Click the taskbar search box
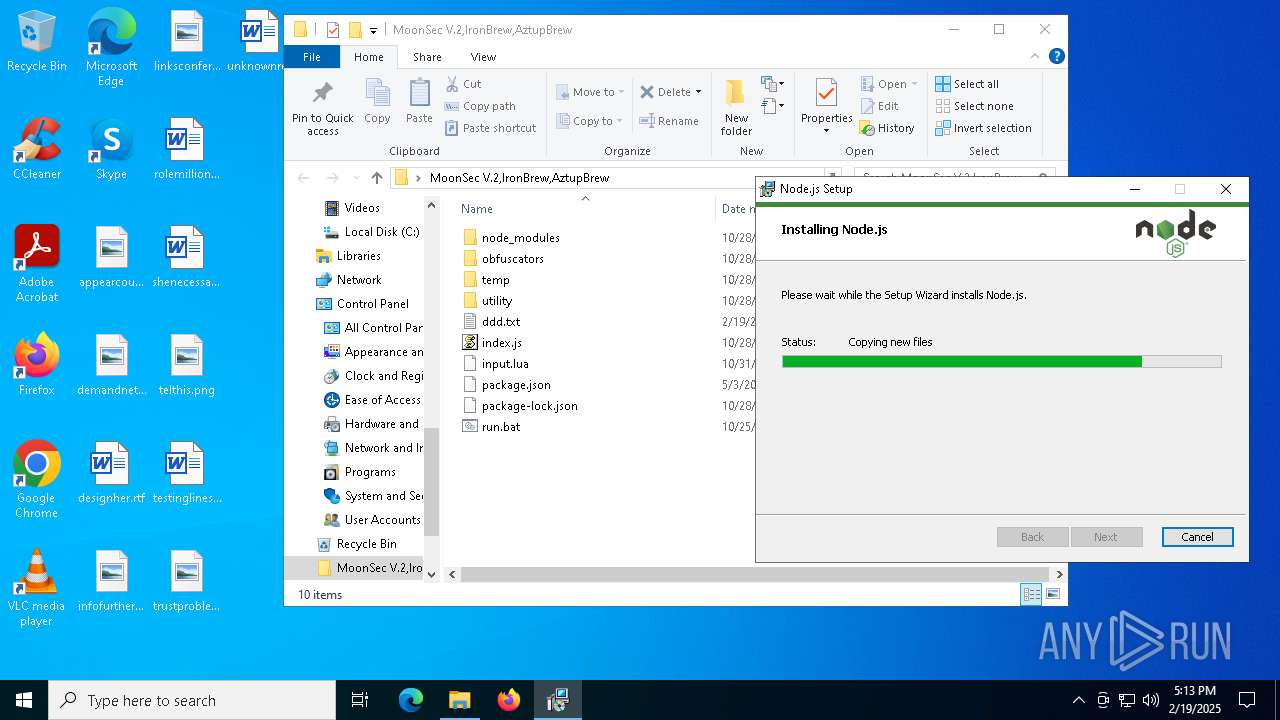 point(192,700)
